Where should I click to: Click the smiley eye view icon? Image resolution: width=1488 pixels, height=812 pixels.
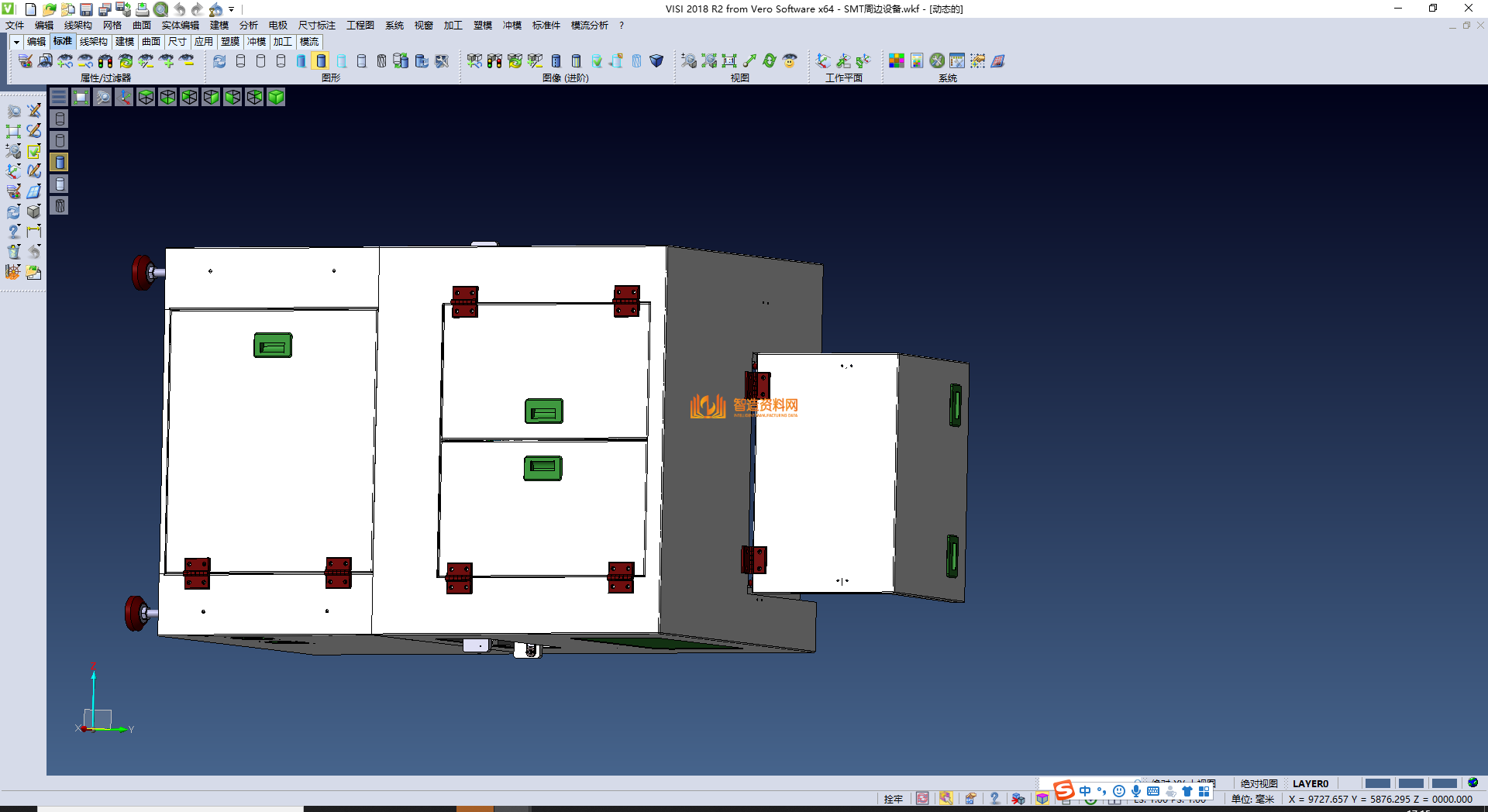click(x=790, y=61)
